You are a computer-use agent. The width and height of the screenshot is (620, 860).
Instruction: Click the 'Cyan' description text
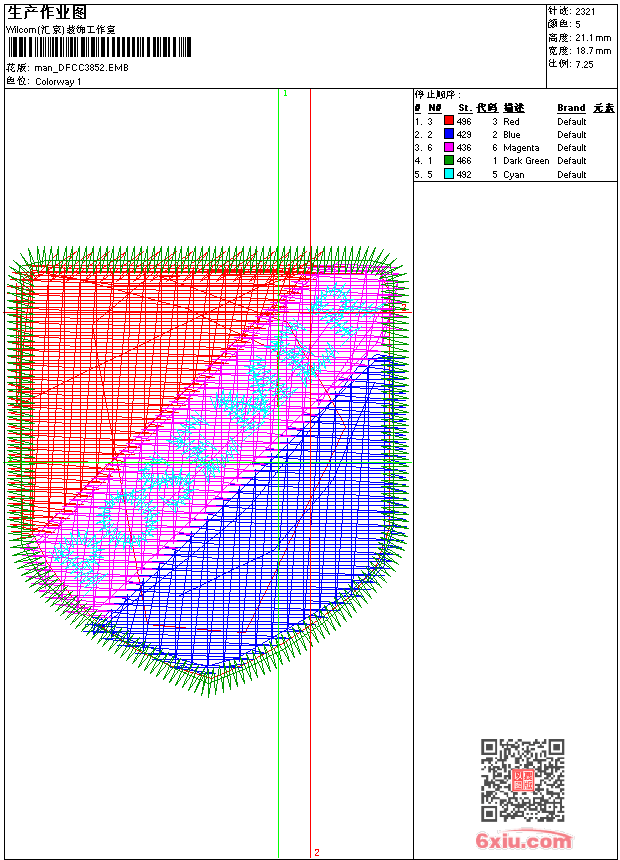(514, 175)
